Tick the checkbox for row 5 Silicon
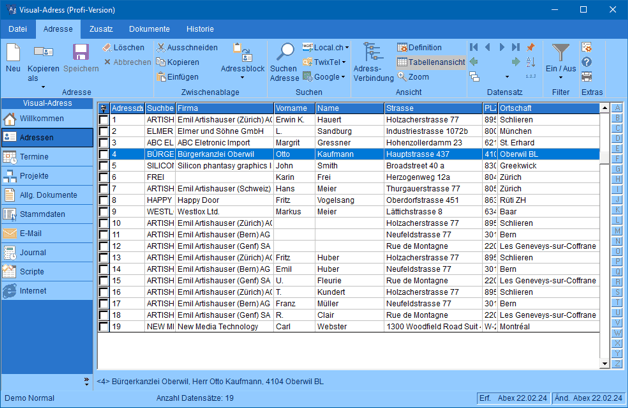This screenshot has height=408, width=628. (104, 166)
